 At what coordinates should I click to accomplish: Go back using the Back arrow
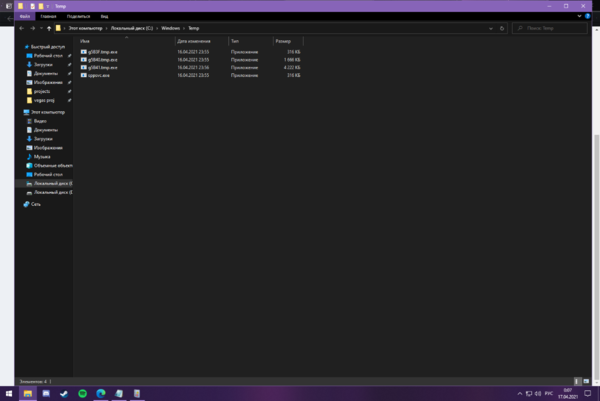21,28
